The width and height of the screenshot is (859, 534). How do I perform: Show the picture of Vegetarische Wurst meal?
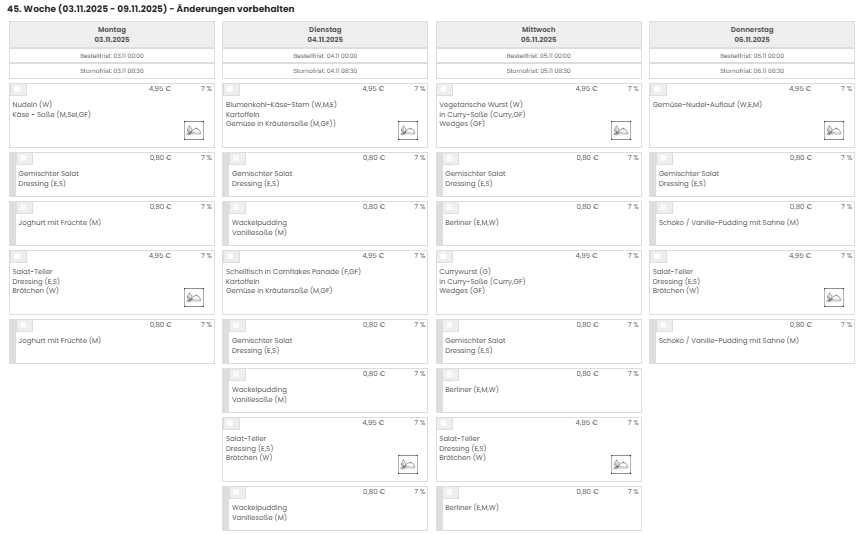[x=621, y=130]
